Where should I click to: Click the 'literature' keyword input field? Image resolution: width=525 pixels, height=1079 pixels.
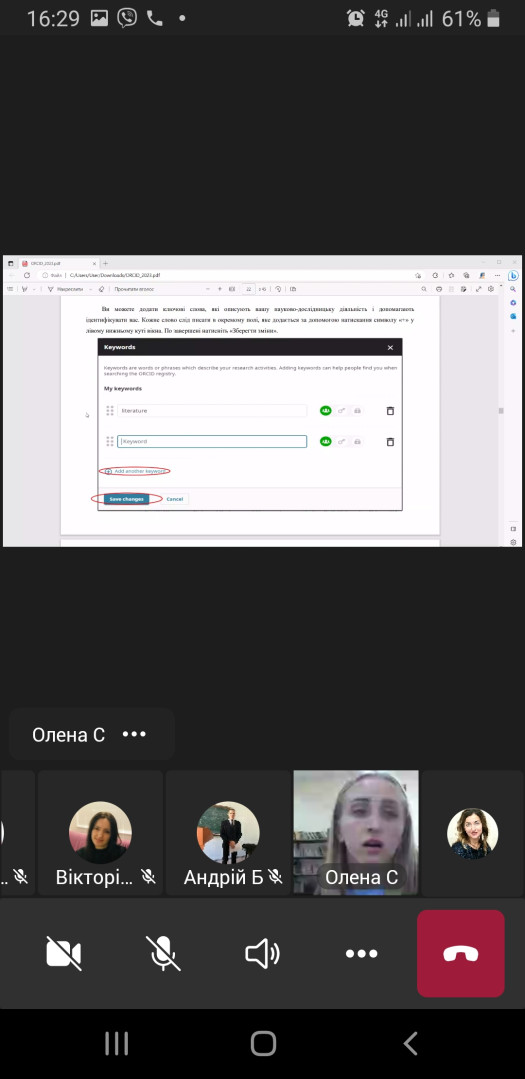(x=212, y=411)
